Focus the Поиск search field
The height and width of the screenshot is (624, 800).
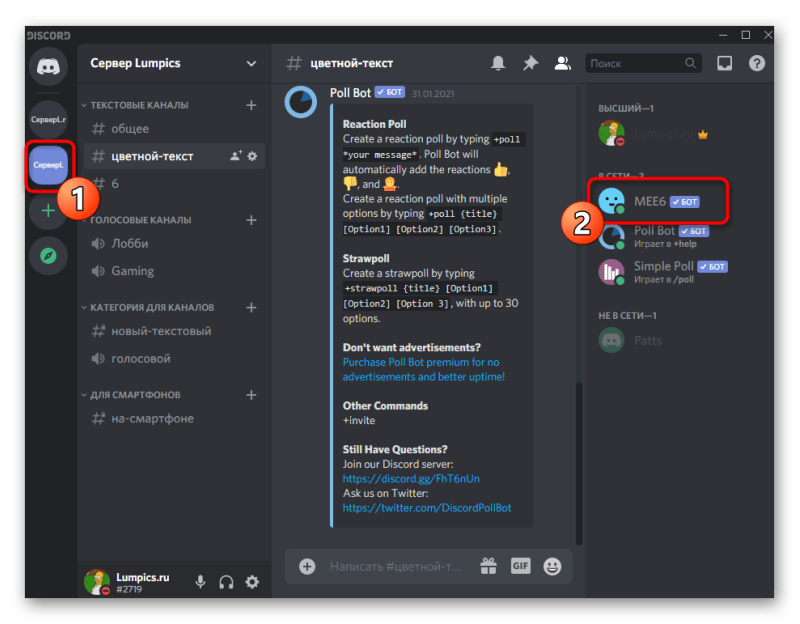[643, 63]
